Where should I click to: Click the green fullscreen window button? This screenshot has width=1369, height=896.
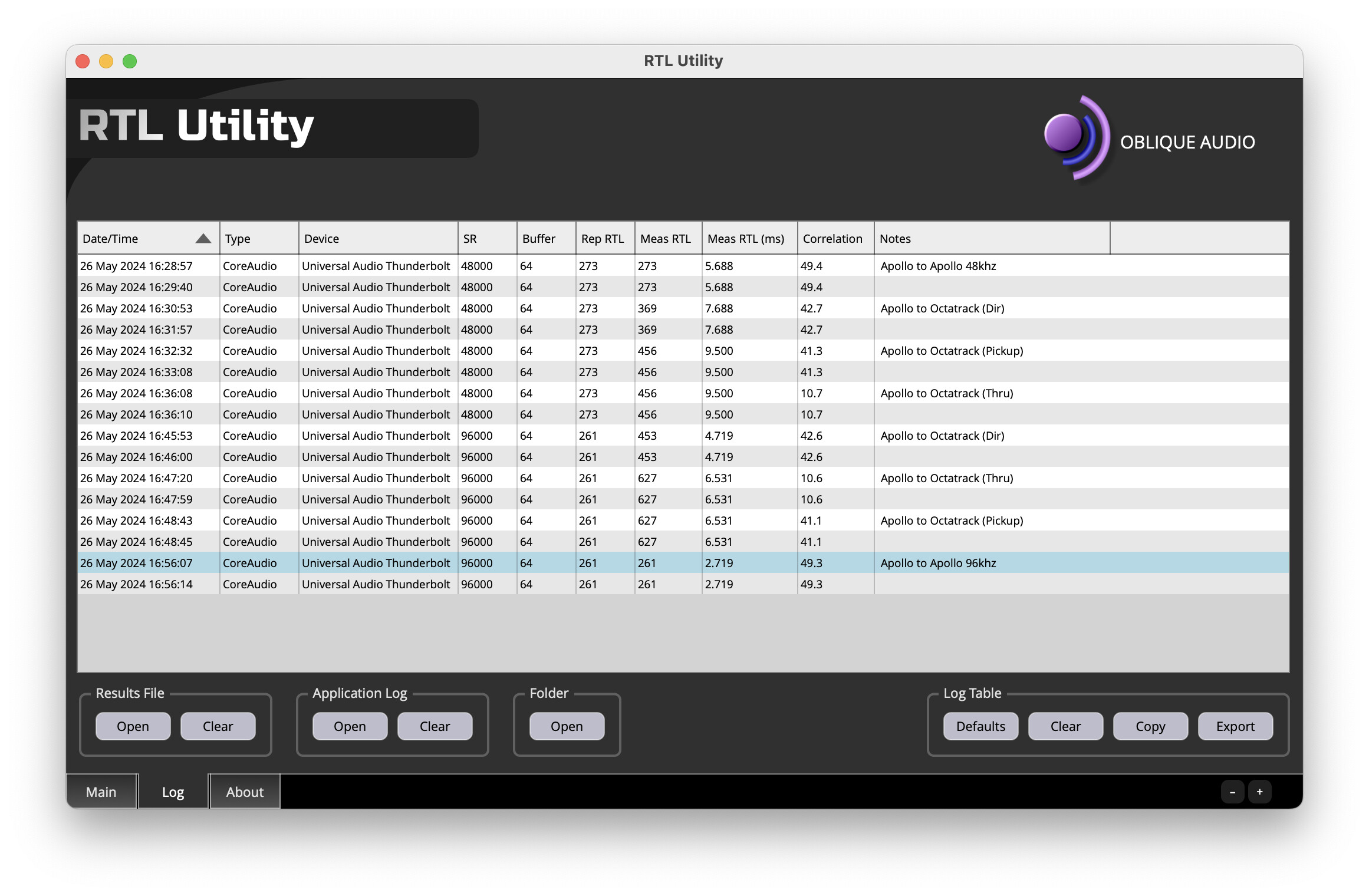click(x=130, y=61)
